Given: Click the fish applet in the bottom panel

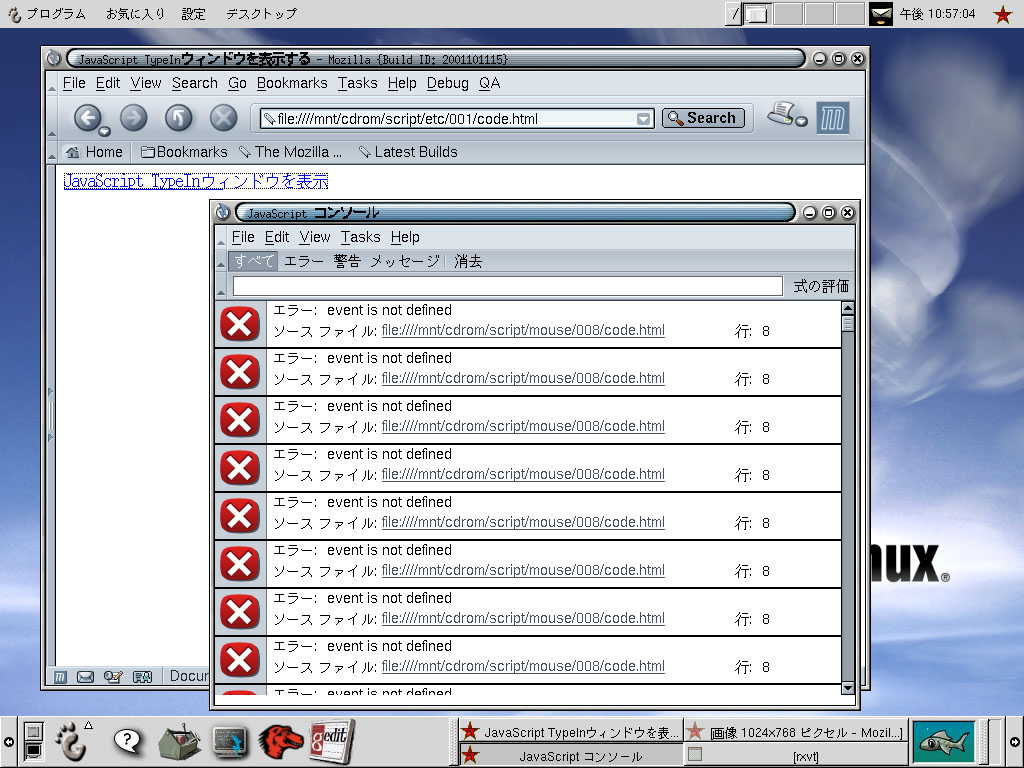Looking at the screenshot, I should point(944,742).
